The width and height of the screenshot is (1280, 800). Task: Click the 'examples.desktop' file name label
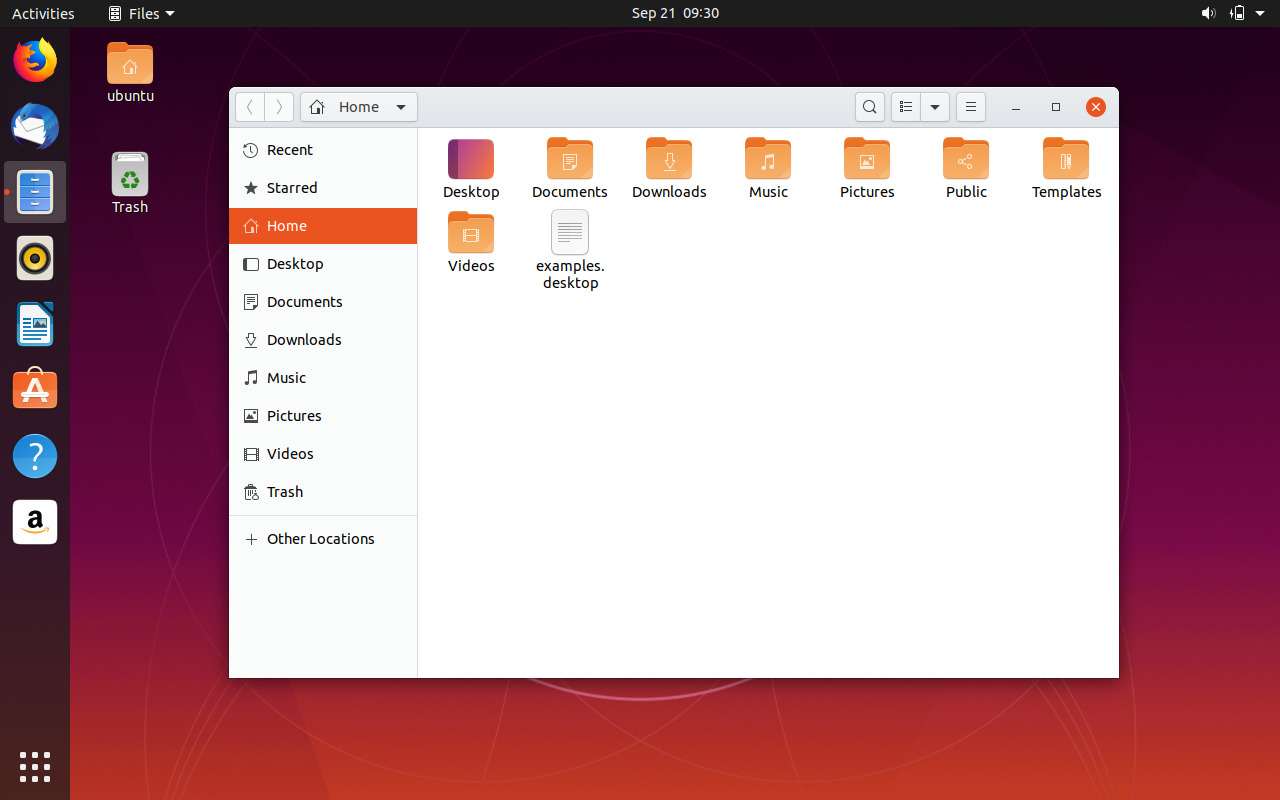pyautogui.click(x=570, y=274)
